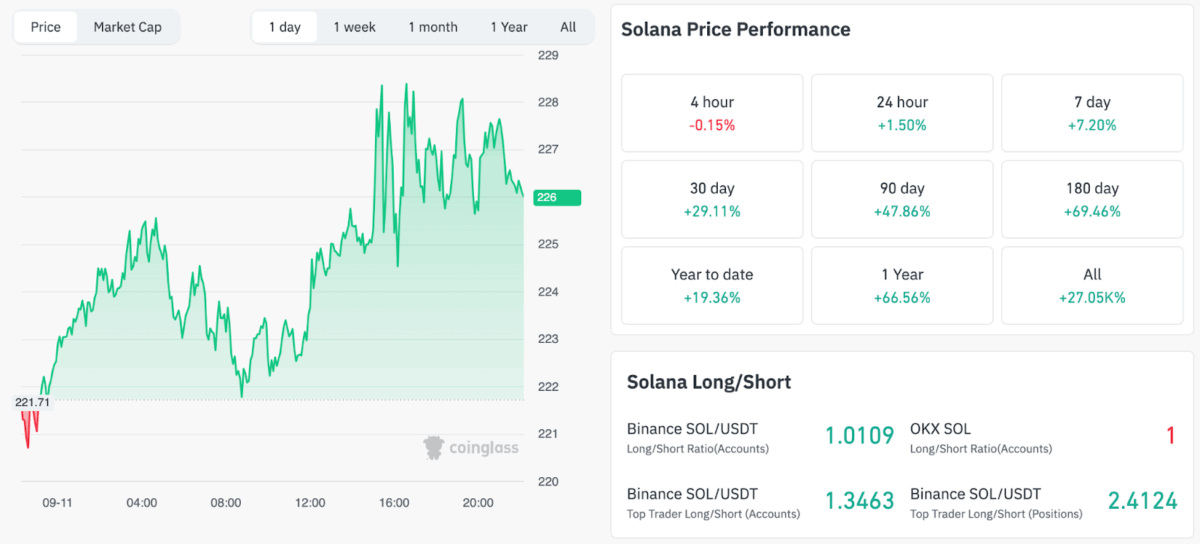Click the +19.36% year to date change

pyautogui.click(x=712, y=297)
